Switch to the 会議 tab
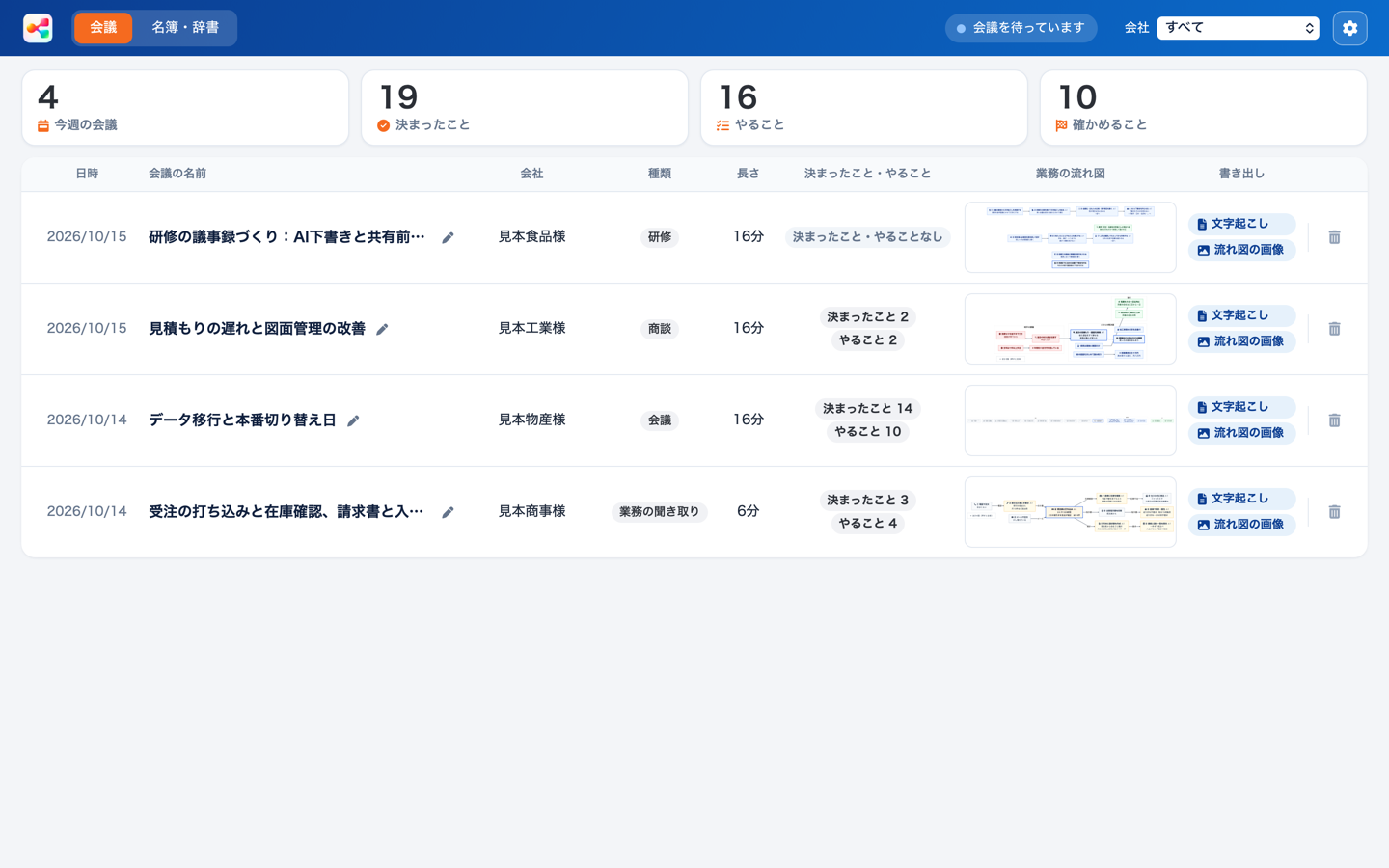The height and width of the screenshot is (868, 1389). pyautogui.click(x=103, y=28)
